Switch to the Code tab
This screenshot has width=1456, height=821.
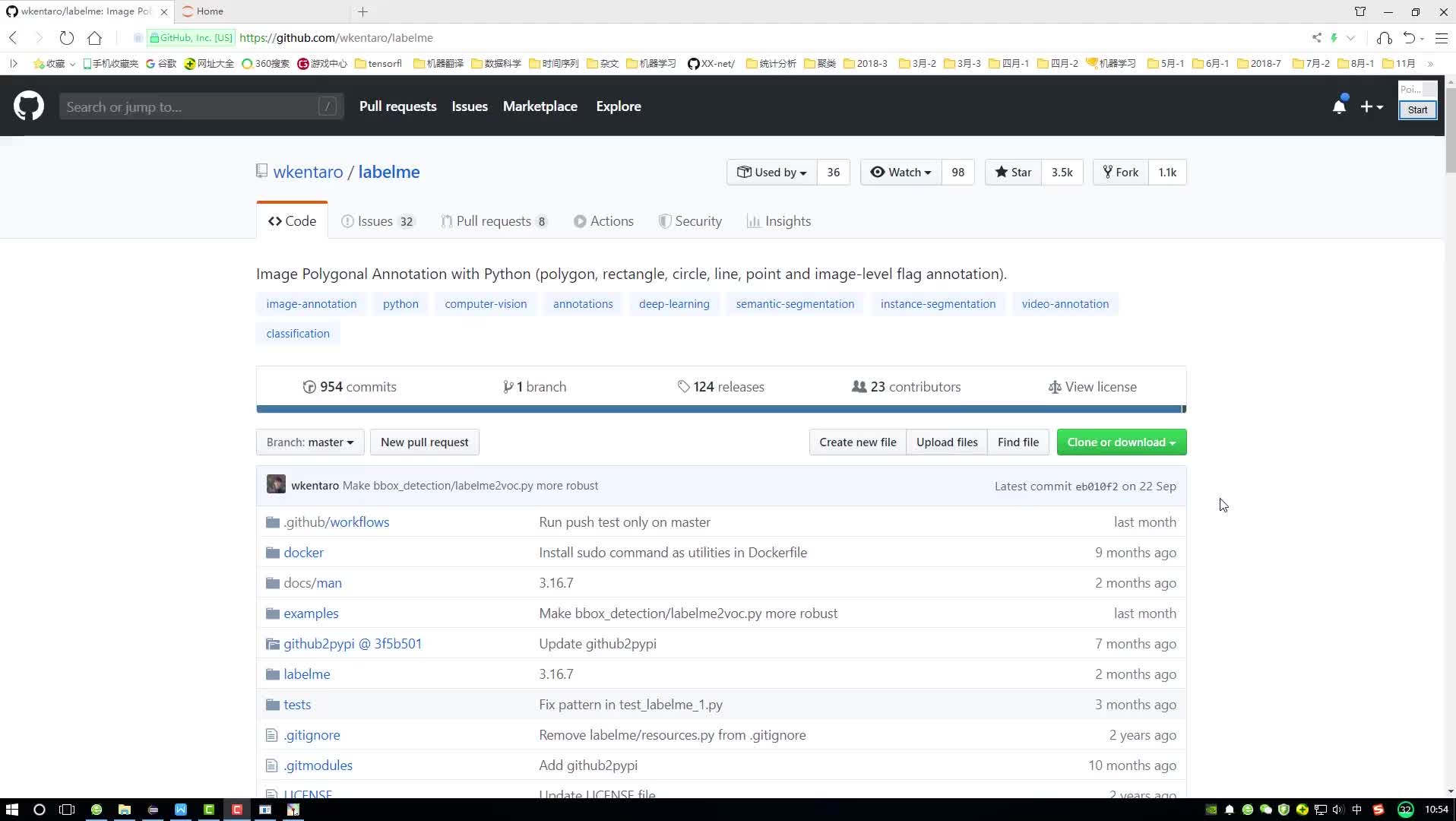click(292, 221)
